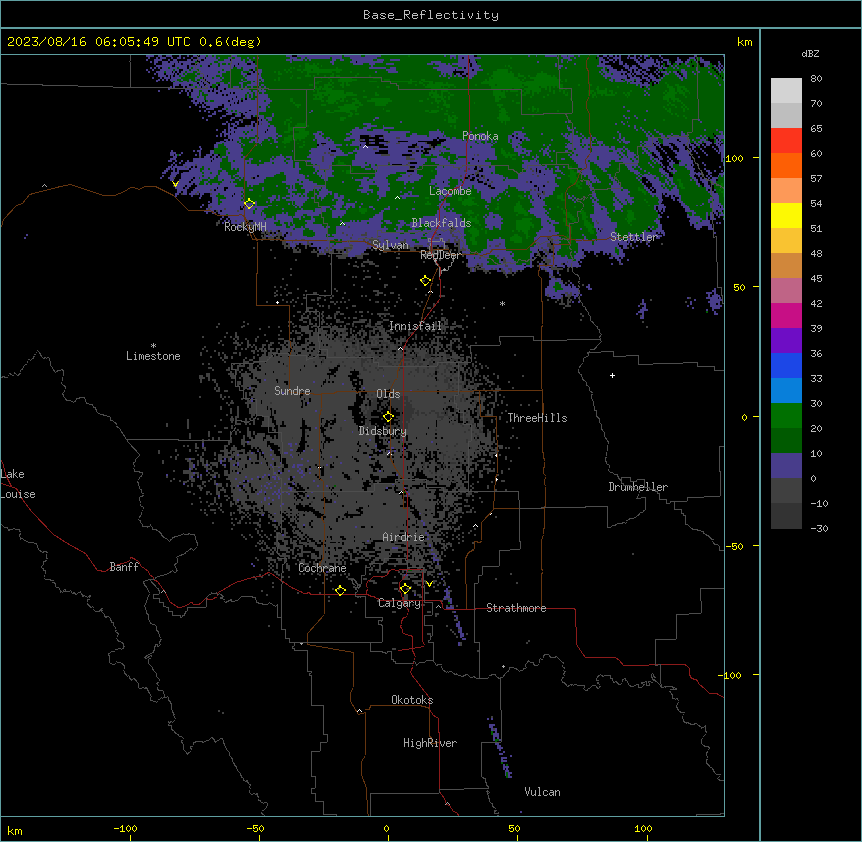Click the Sylvan label on the map
This screenshot has height=842, width=862.
(390, 245)
